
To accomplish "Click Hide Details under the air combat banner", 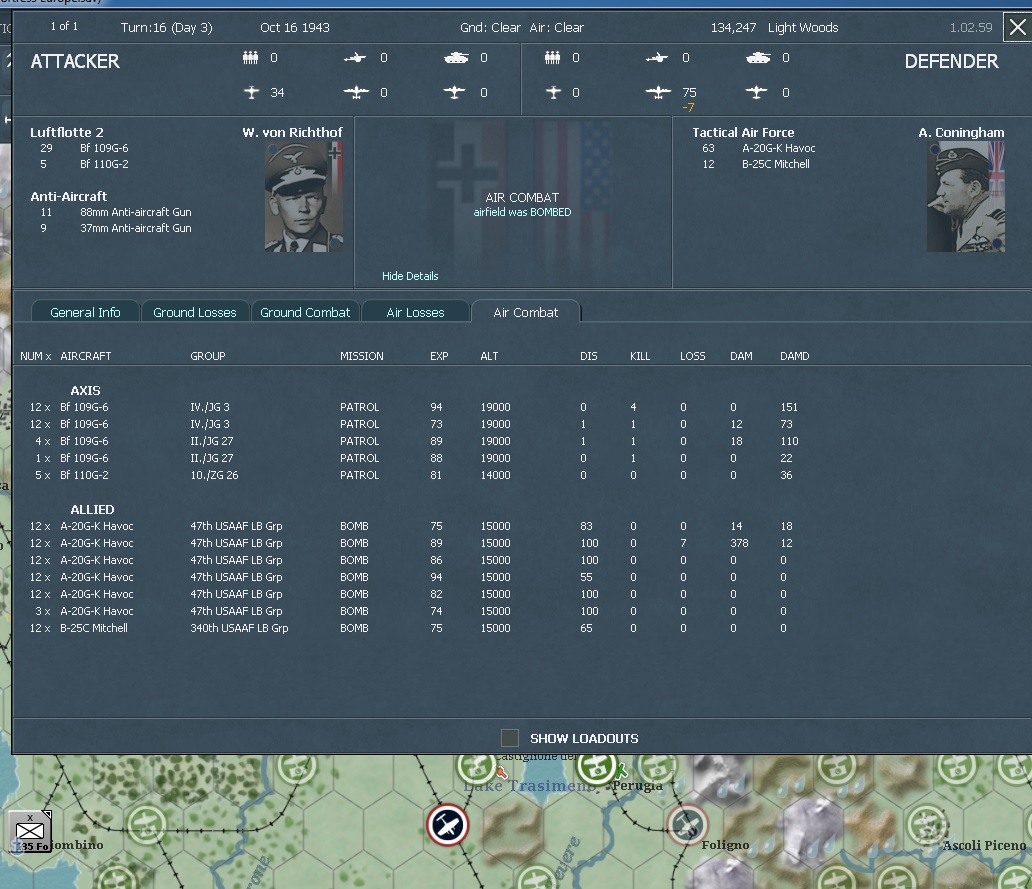I will pos(410,276).
